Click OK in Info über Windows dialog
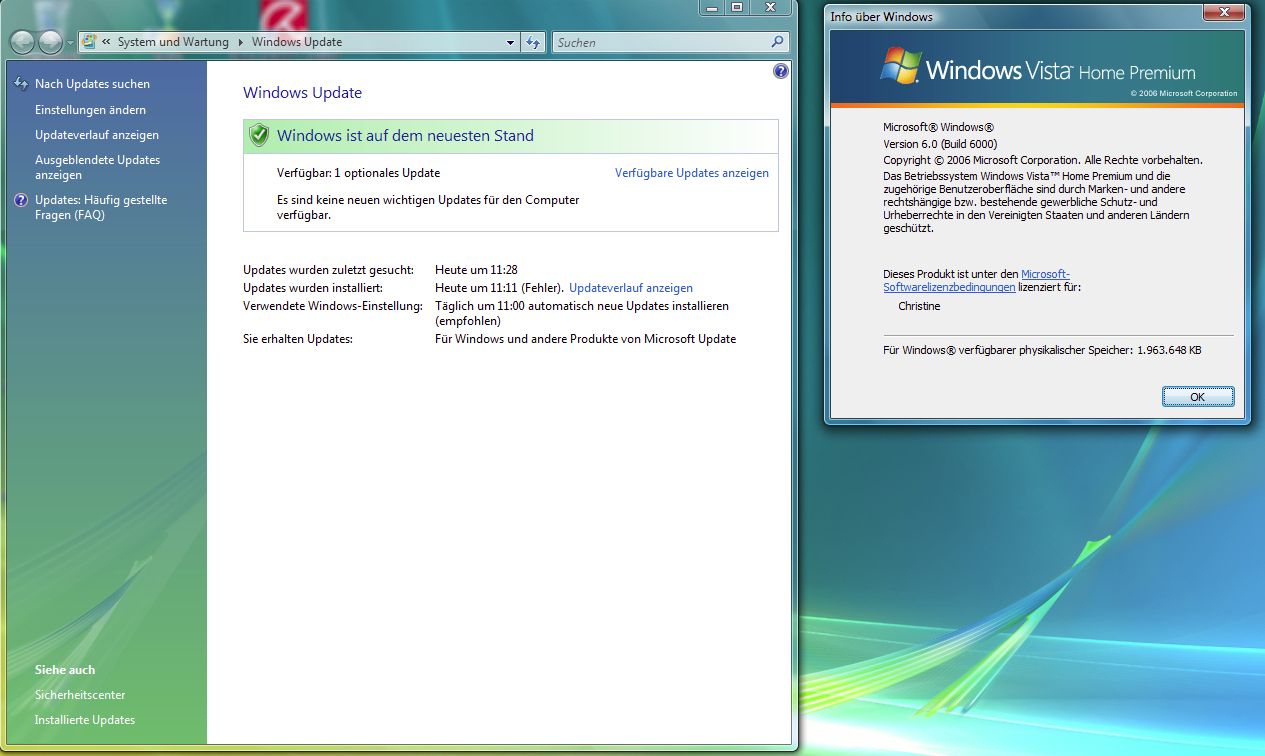 (x=1198, y=397)
